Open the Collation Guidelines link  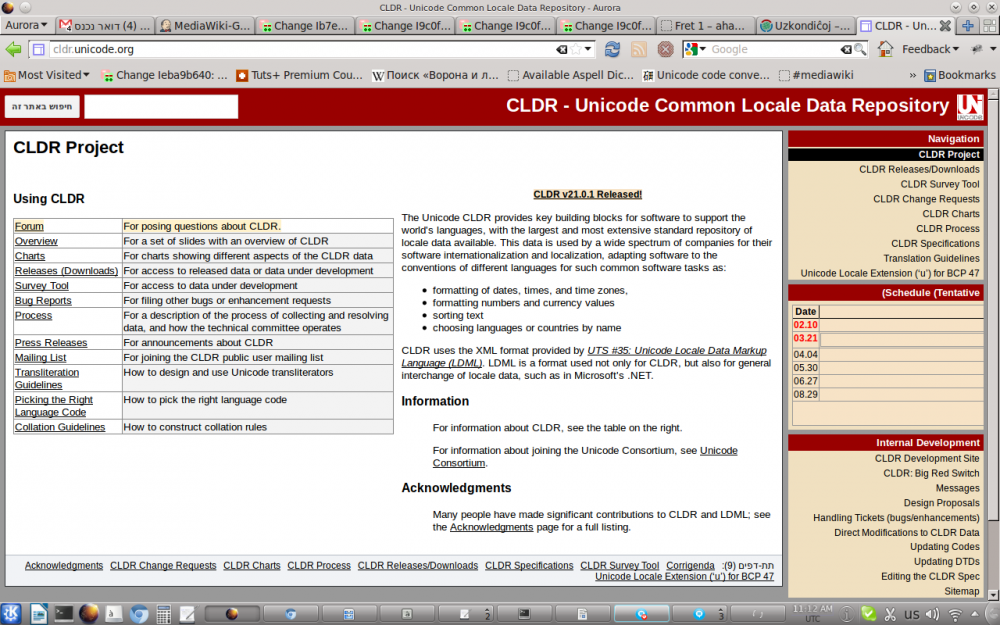(60, 427)
